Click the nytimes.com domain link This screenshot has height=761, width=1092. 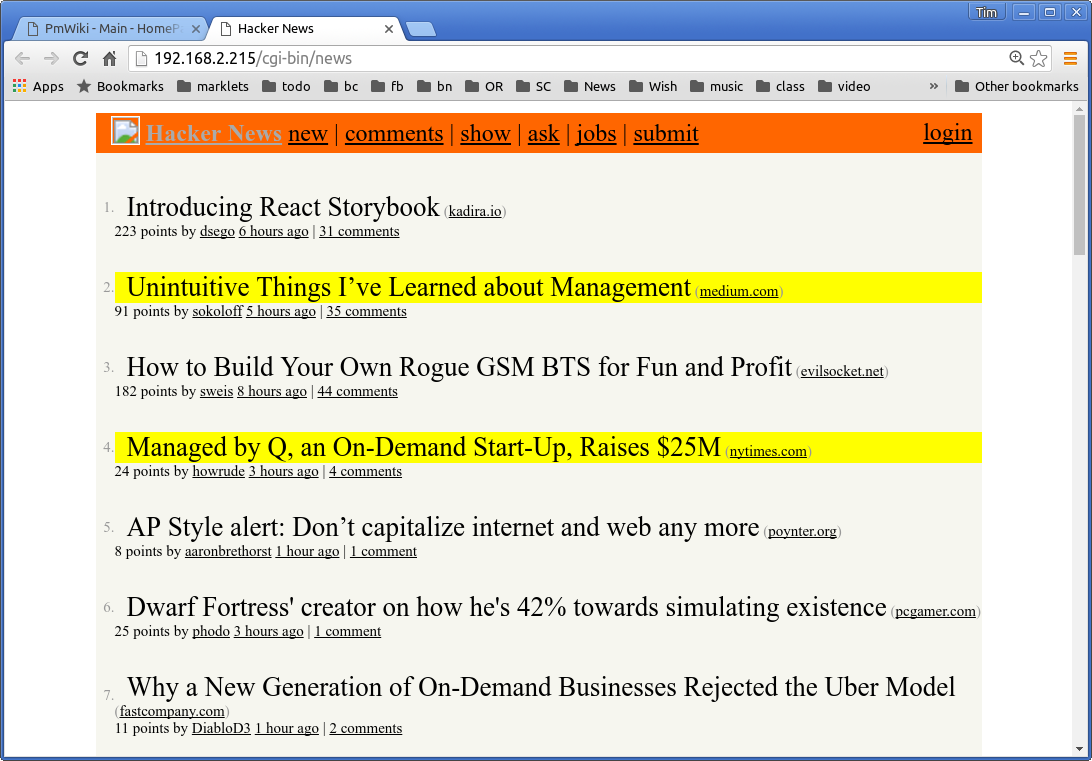tap(768, 451)
